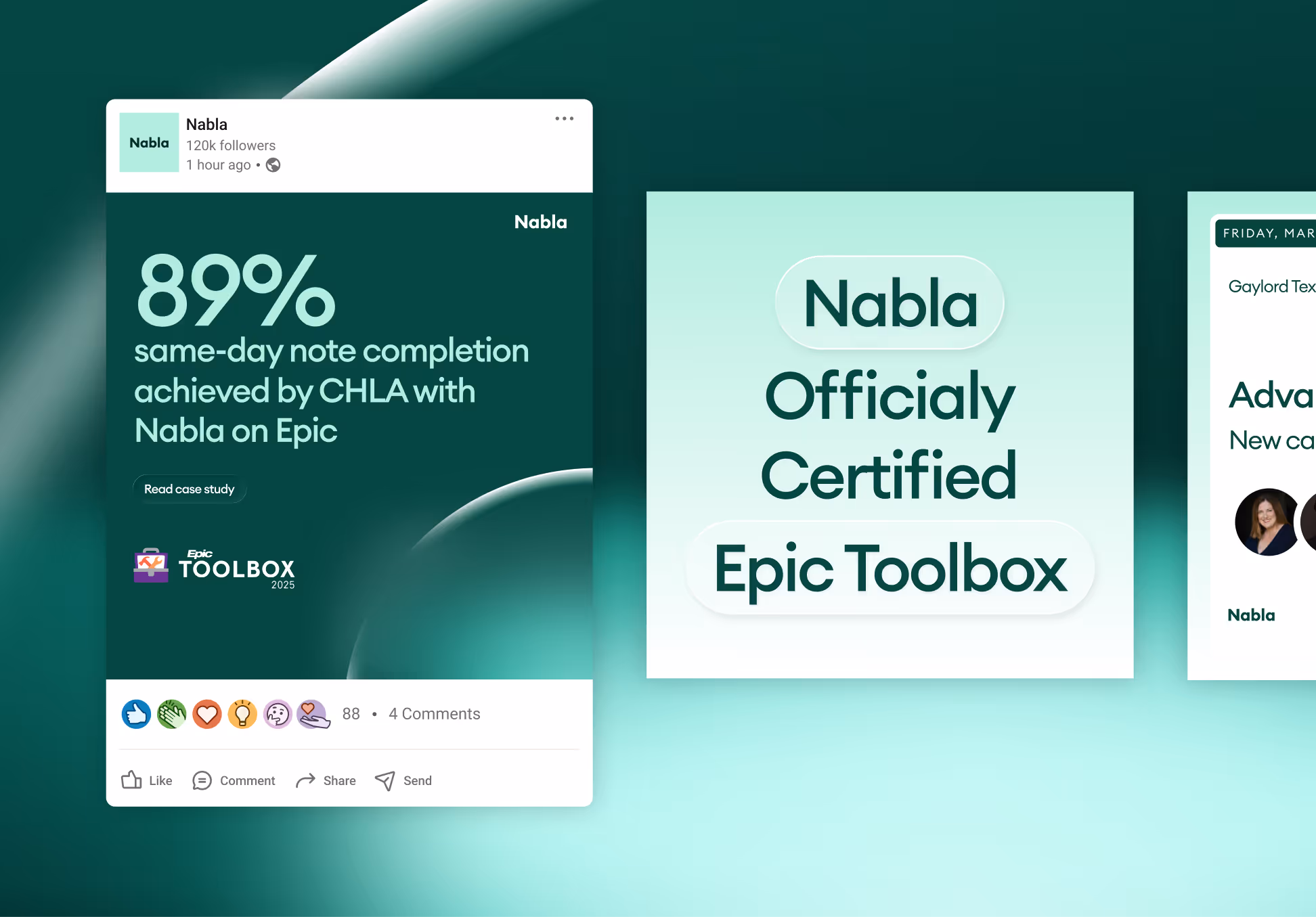The height and width of the screenshot is (917, 1316).
Task: Select the Nabla Officially Certified card
Action: click(x=890, y=434)
